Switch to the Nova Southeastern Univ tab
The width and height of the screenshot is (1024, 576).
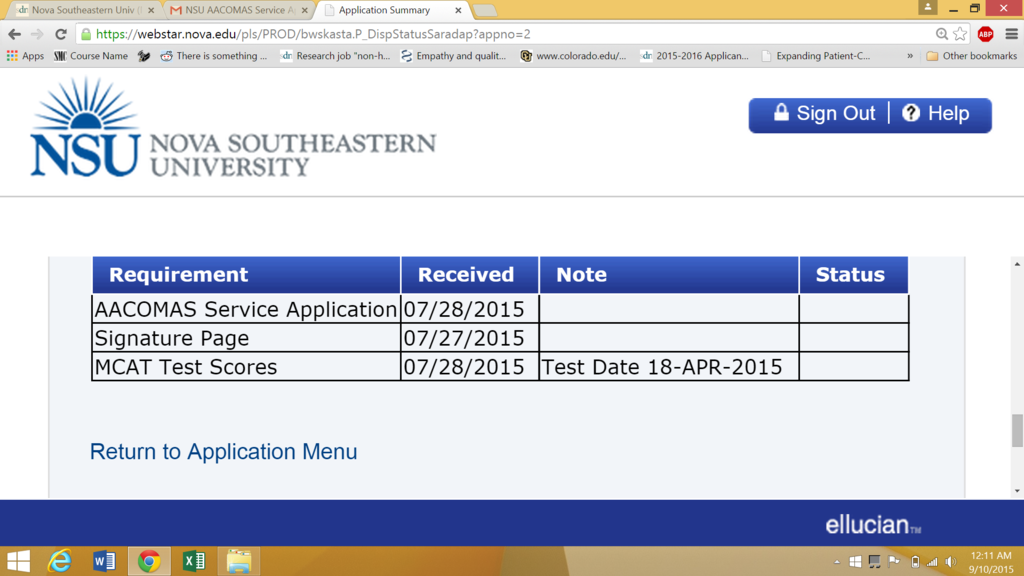point(82,10)
